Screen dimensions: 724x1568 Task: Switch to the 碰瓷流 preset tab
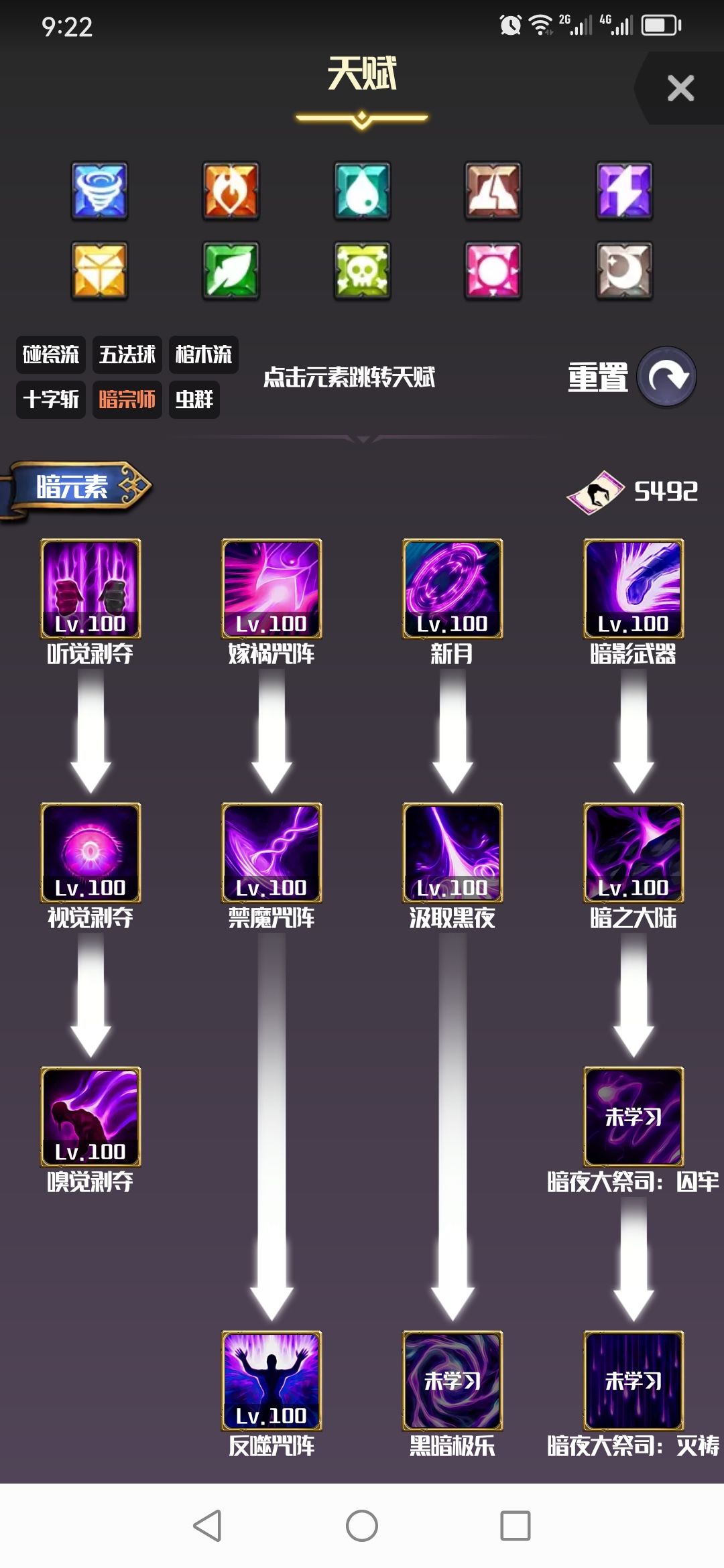tap(51, 354)
